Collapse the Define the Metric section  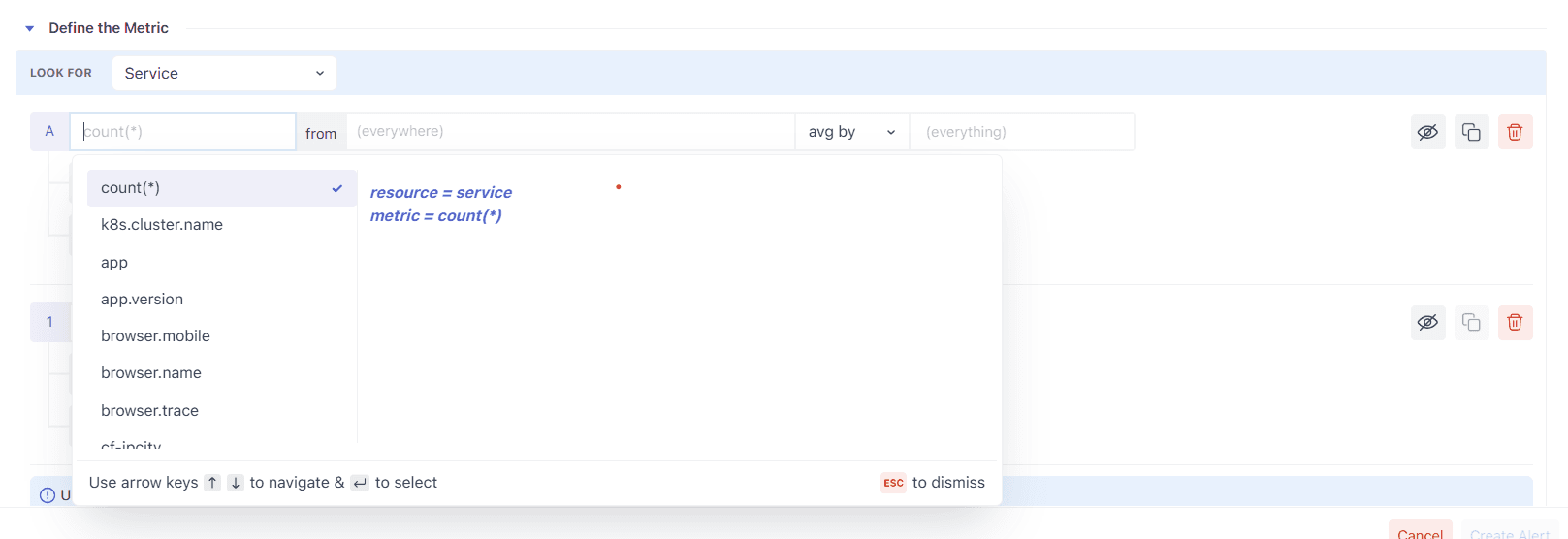pos(30,28)
